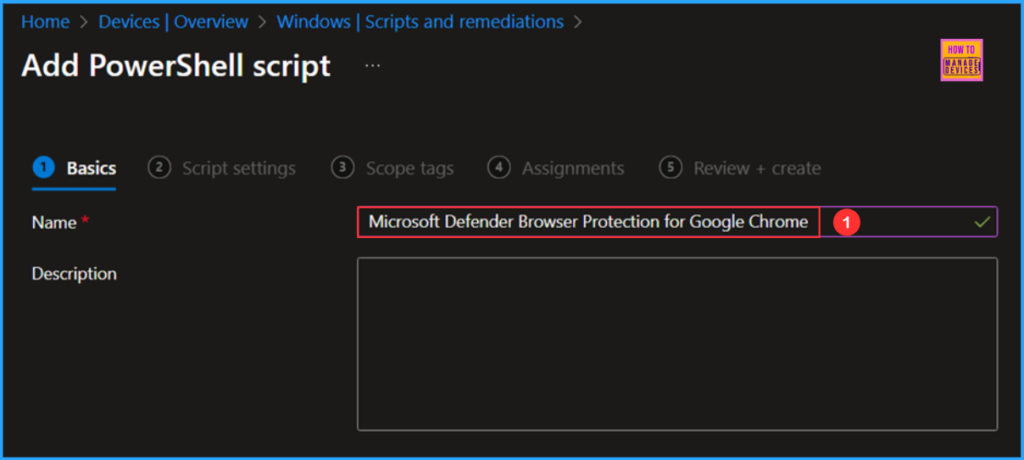The width and height of the screenshot is (1024, 460).
Task: Switch to Script settings step
Action: pyautogui.click(x=222, y=169)
